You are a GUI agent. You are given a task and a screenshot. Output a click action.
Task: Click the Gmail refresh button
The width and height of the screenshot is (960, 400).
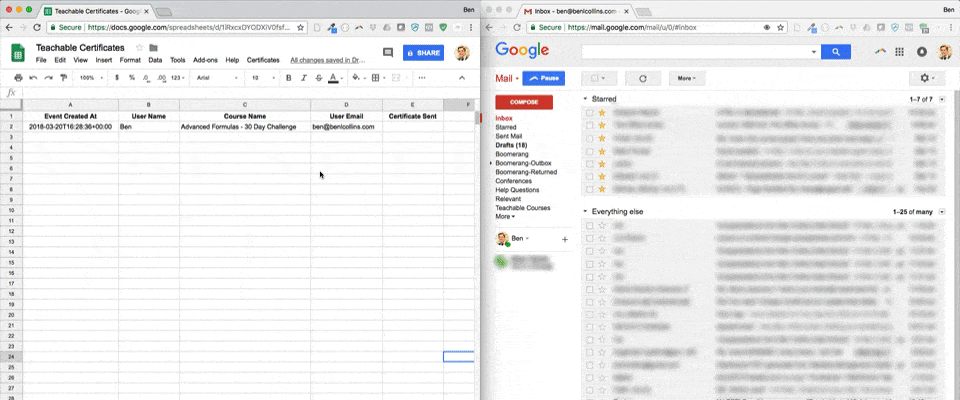643,78
